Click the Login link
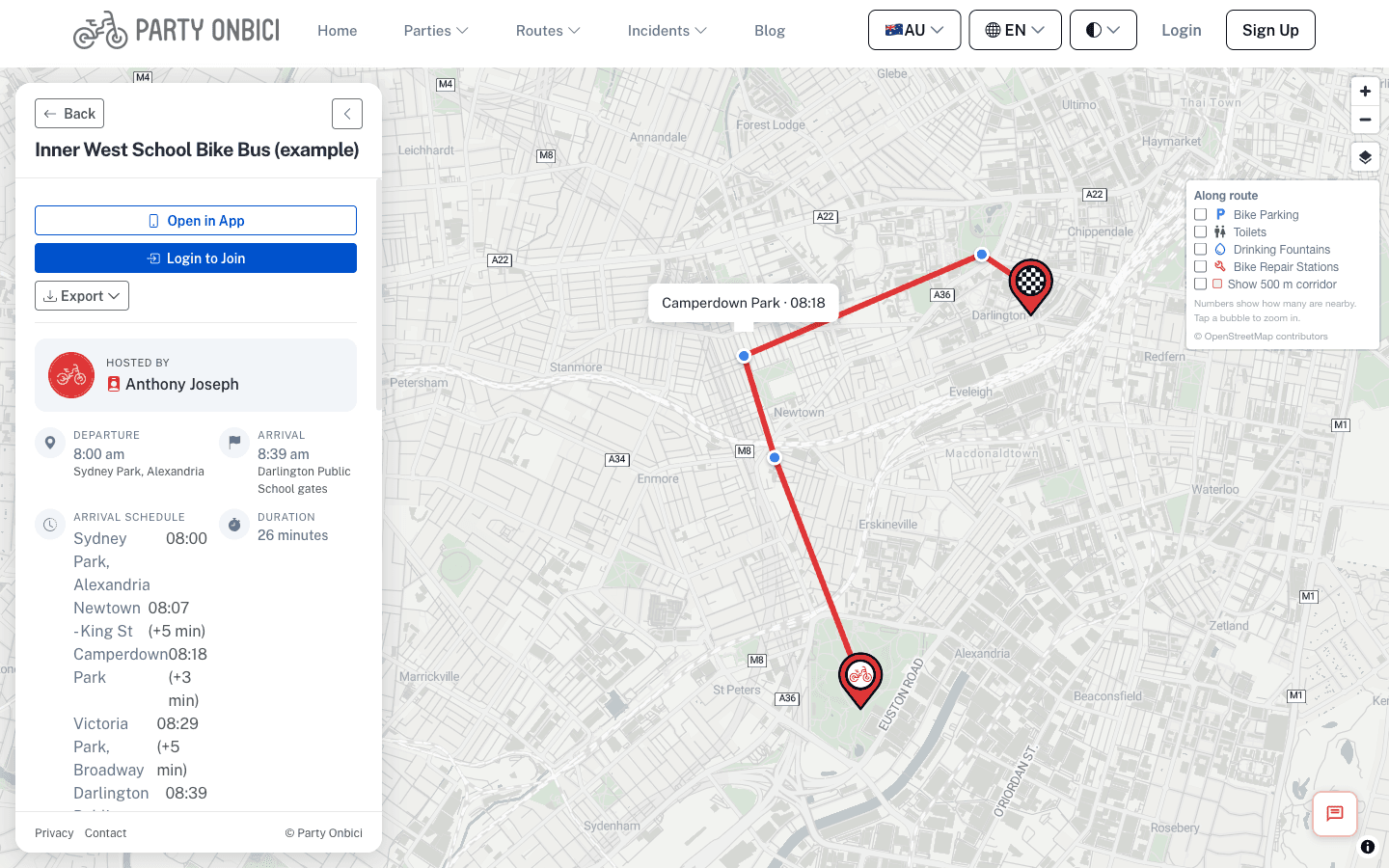 click(1181, 30)
